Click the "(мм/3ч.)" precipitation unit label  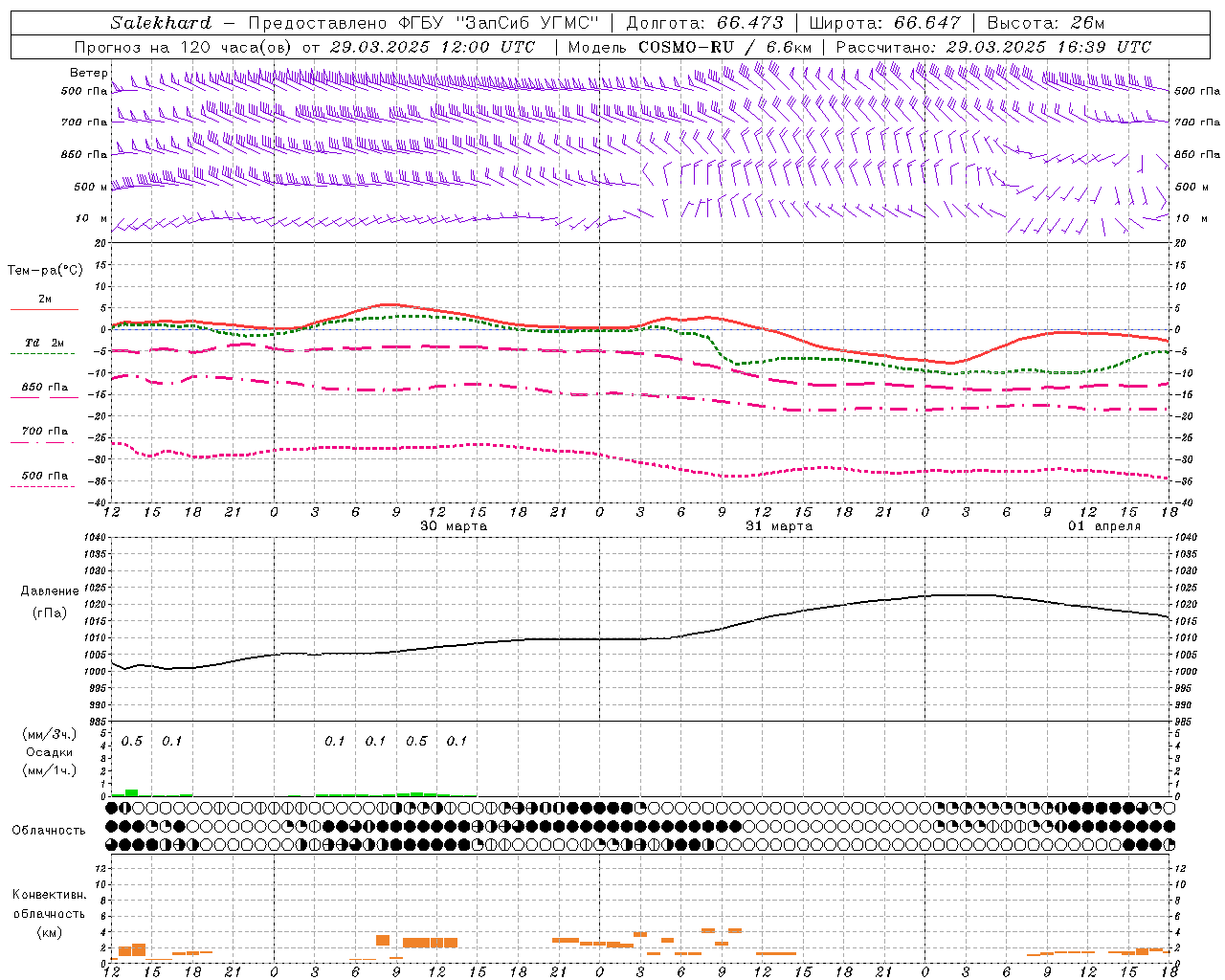click(x=50, y=734)
